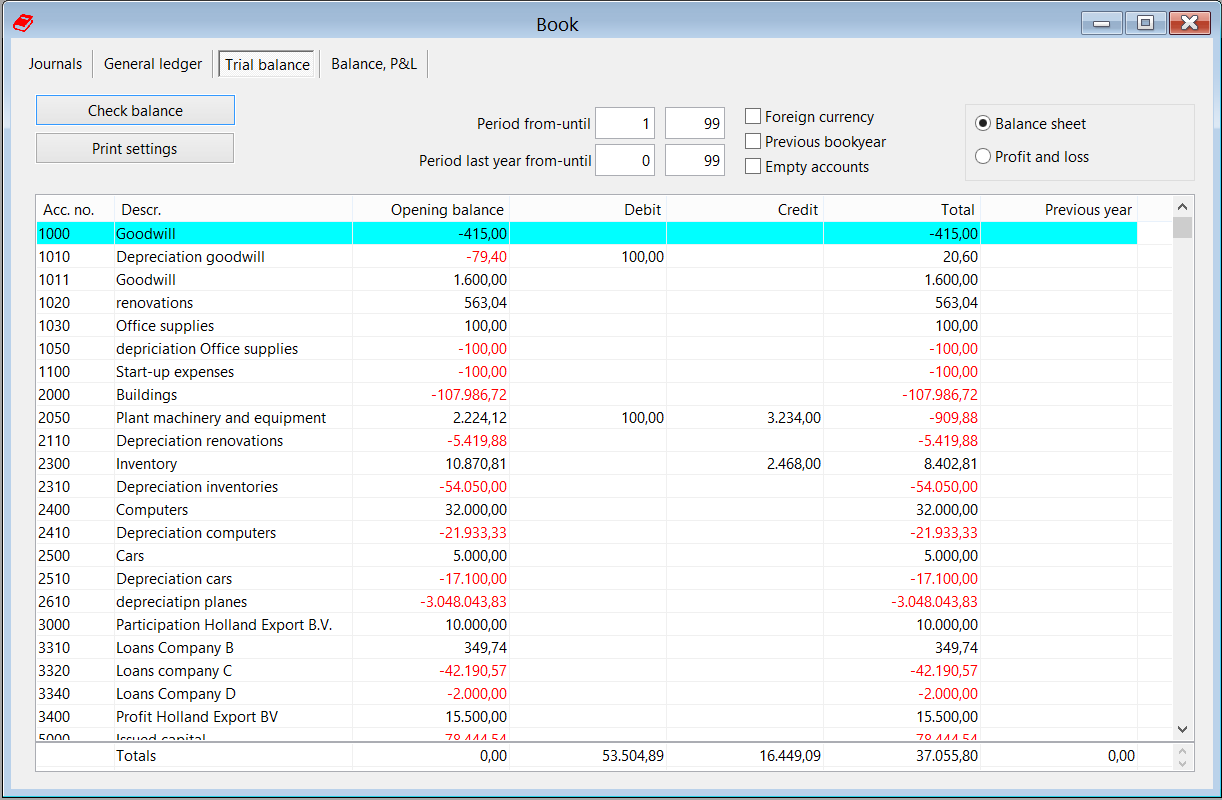Viewport: 1222px width, 800px height.
Task: Select the Trial balance tab
Action: pyautogui.click(x=267, y=64)
